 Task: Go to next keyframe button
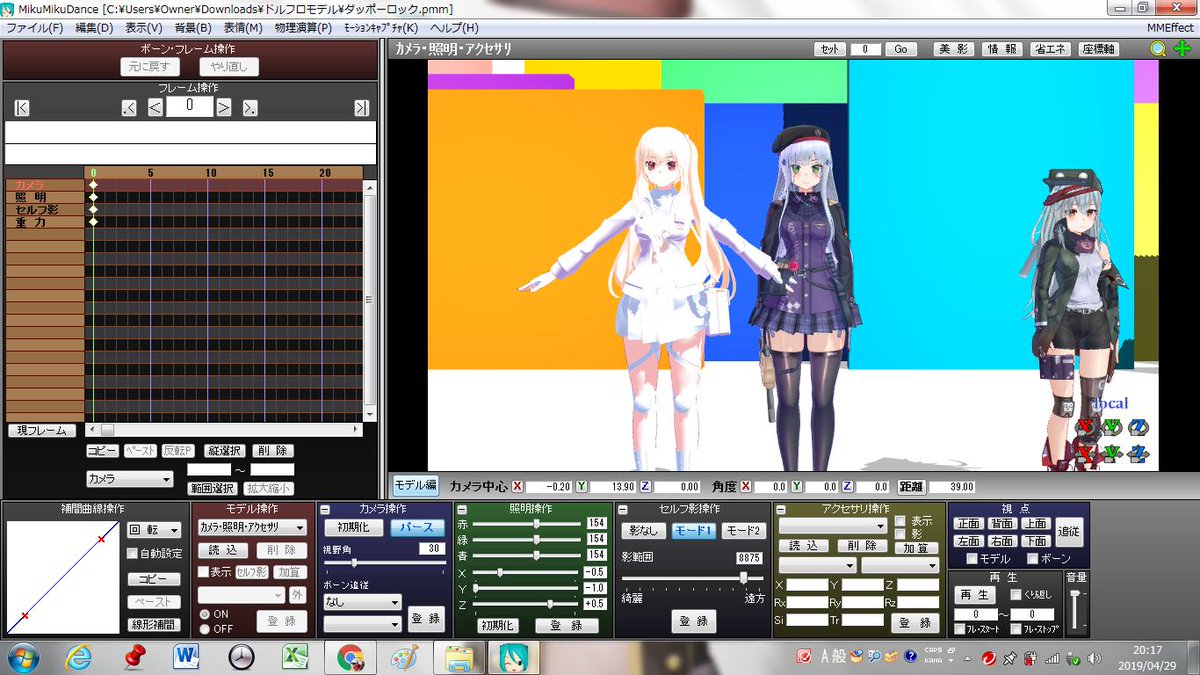tap(250, 108)
